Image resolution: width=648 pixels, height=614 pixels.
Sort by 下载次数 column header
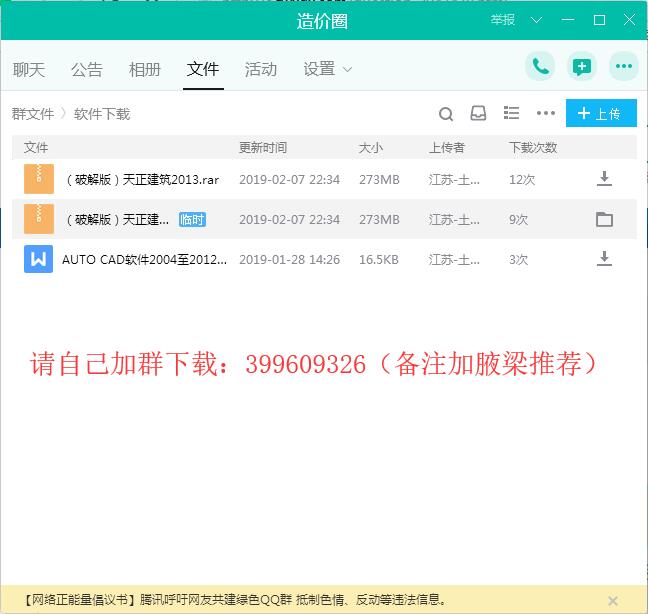pos(533,148)
